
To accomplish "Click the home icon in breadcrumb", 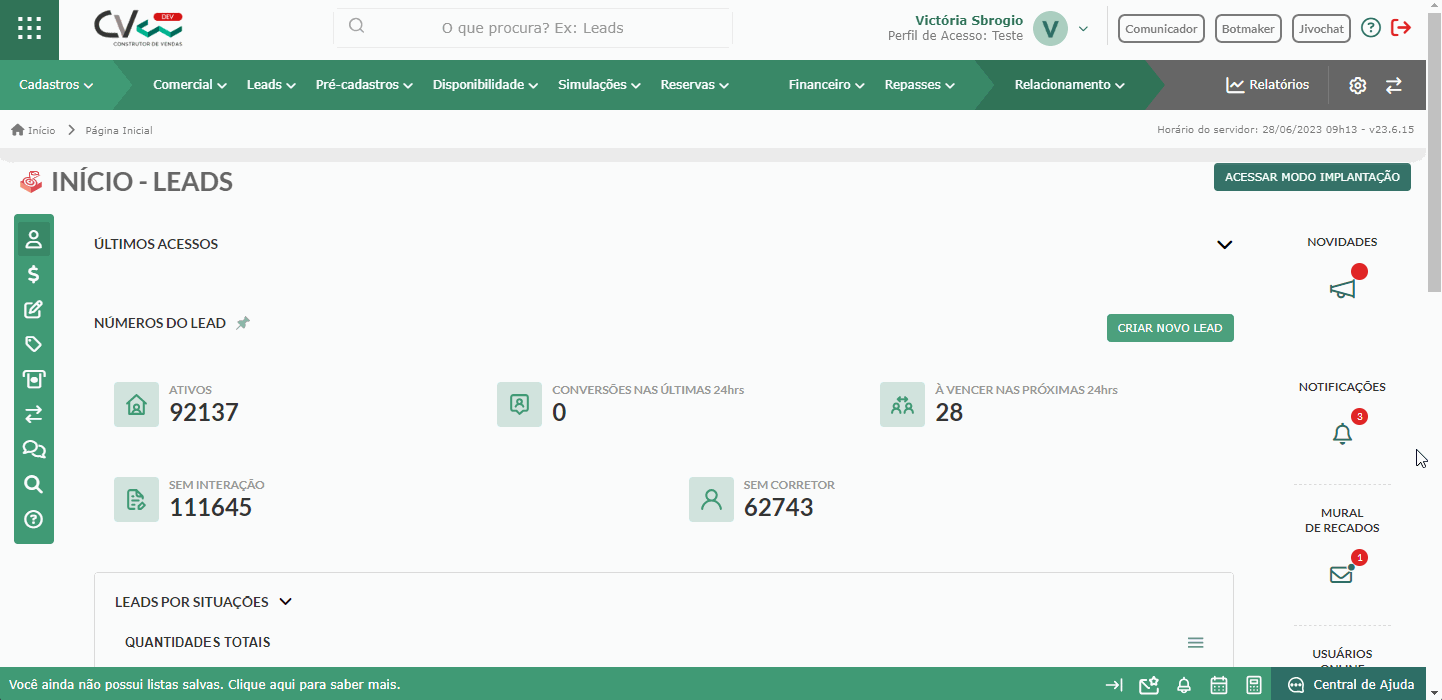I will point(17,130).
